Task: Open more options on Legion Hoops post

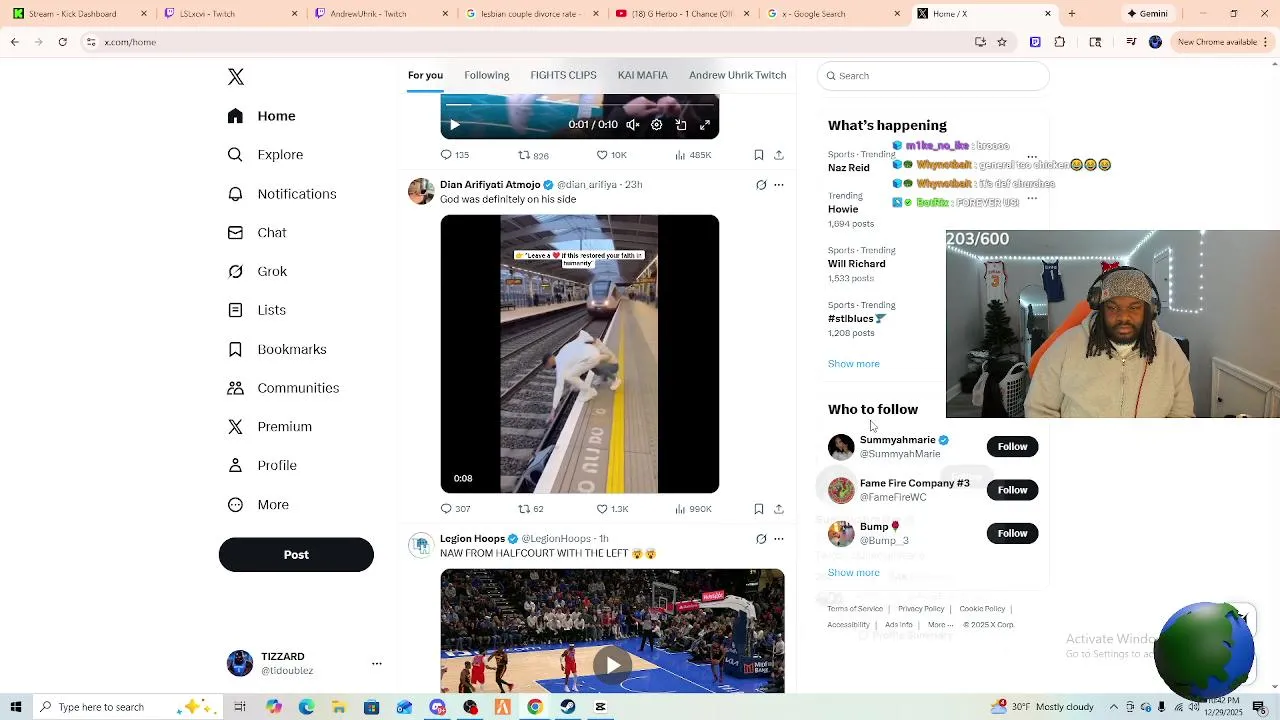Action: click(x=779, y=539)
